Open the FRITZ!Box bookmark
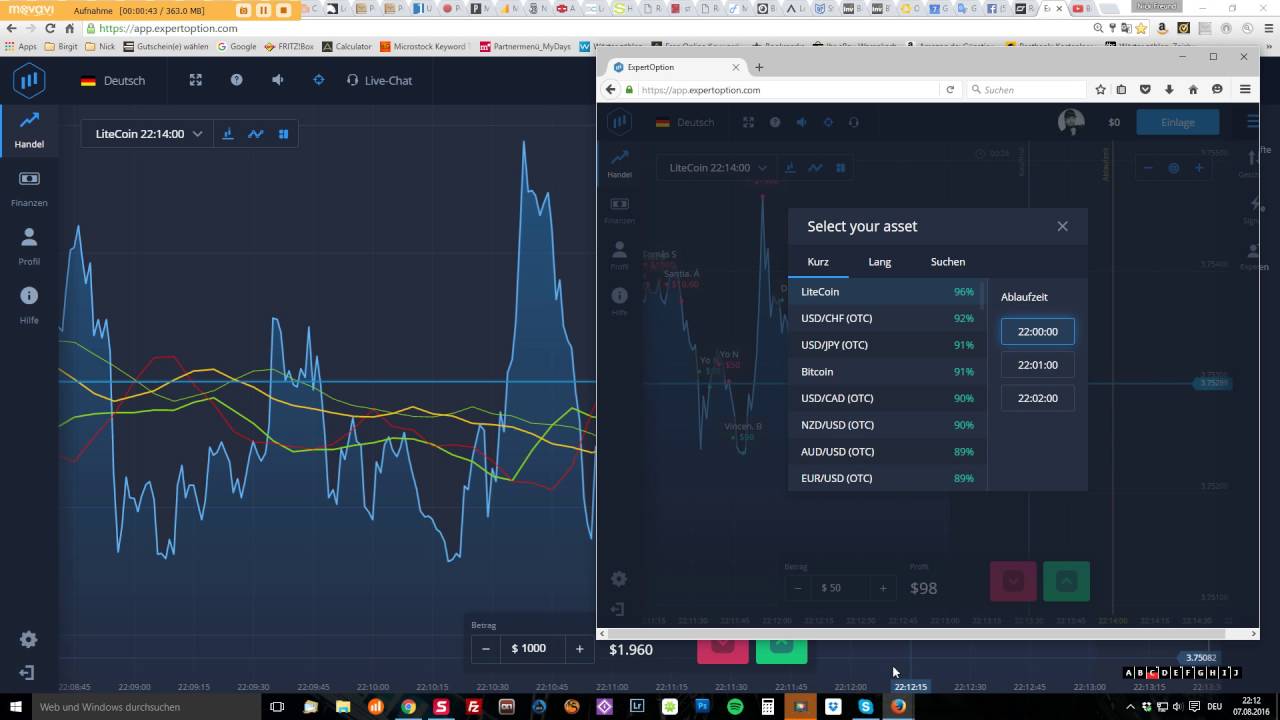The width and height of the screenshot is (1280, 720). [289, 46]
